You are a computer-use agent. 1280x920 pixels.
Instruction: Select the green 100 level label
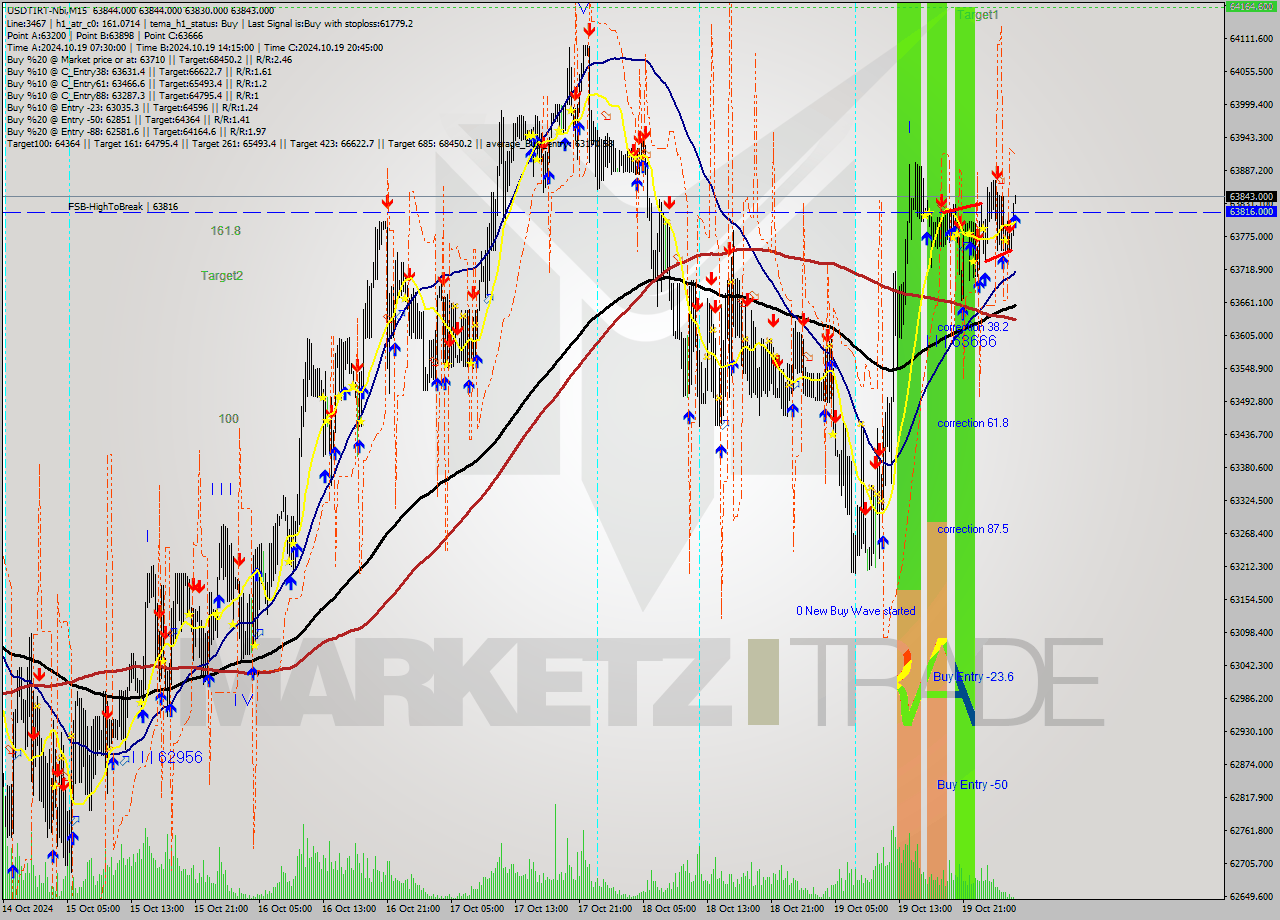pyautogui.click(x=229, y=418)
